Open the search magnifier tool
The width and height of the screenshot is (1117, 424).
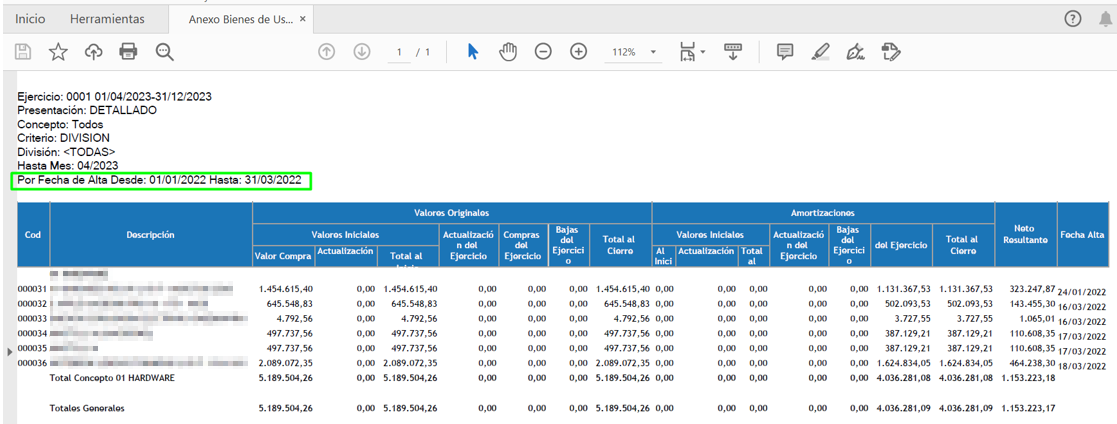coord(164,52)
